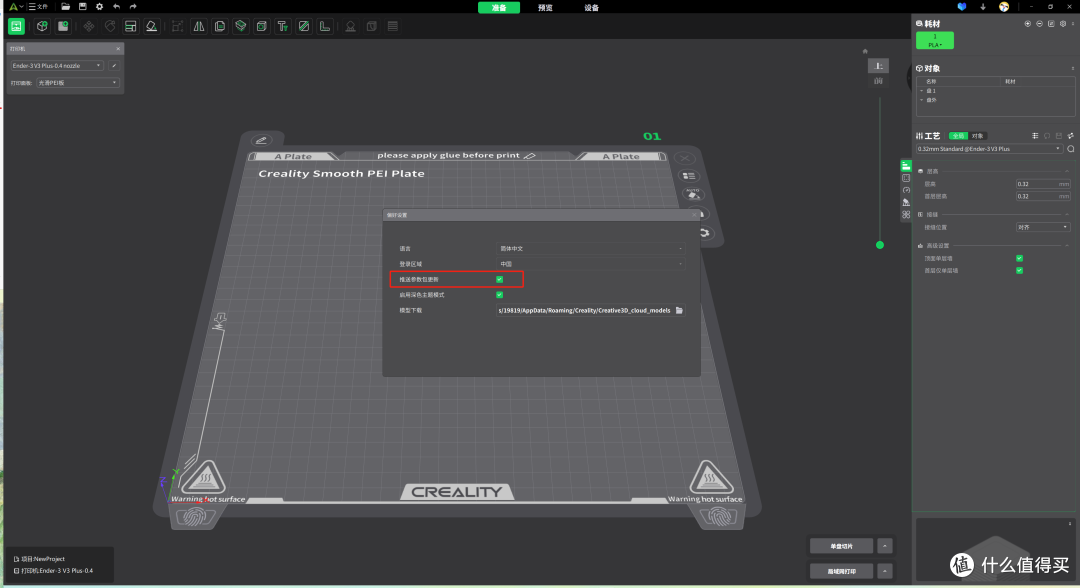Click the search icon next to process preset

pyautogui.click(x=1070, y=149)
